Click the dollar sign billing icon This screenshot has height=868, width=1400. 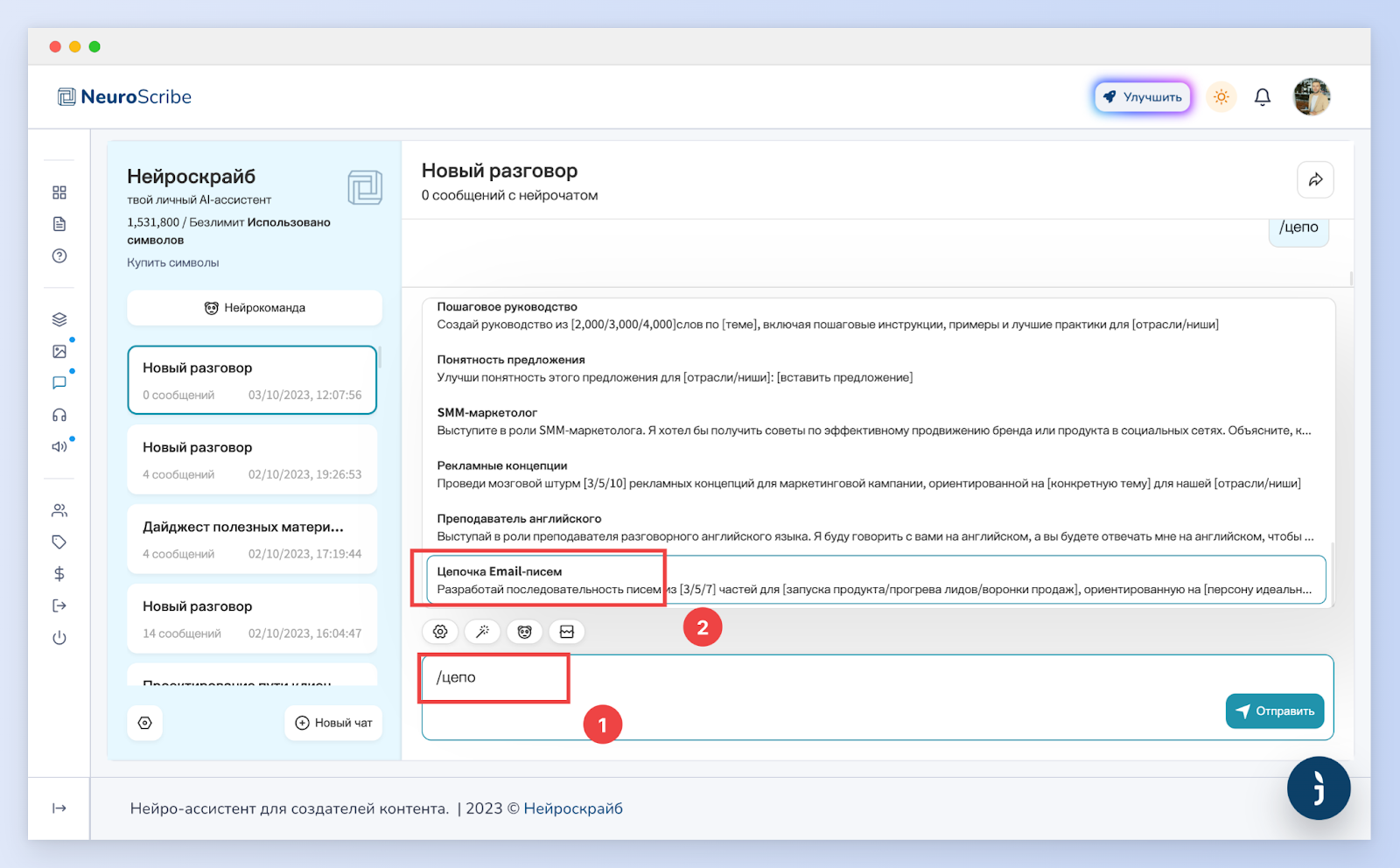pyautogui.click(x=59, y=574)
